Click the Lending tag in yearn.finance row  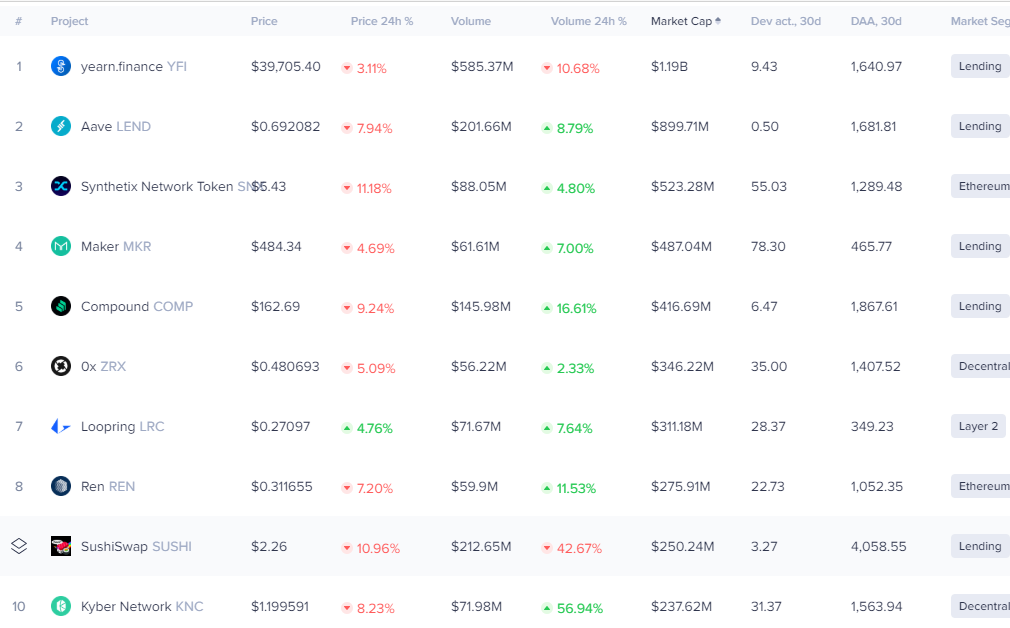click(979, 66)
